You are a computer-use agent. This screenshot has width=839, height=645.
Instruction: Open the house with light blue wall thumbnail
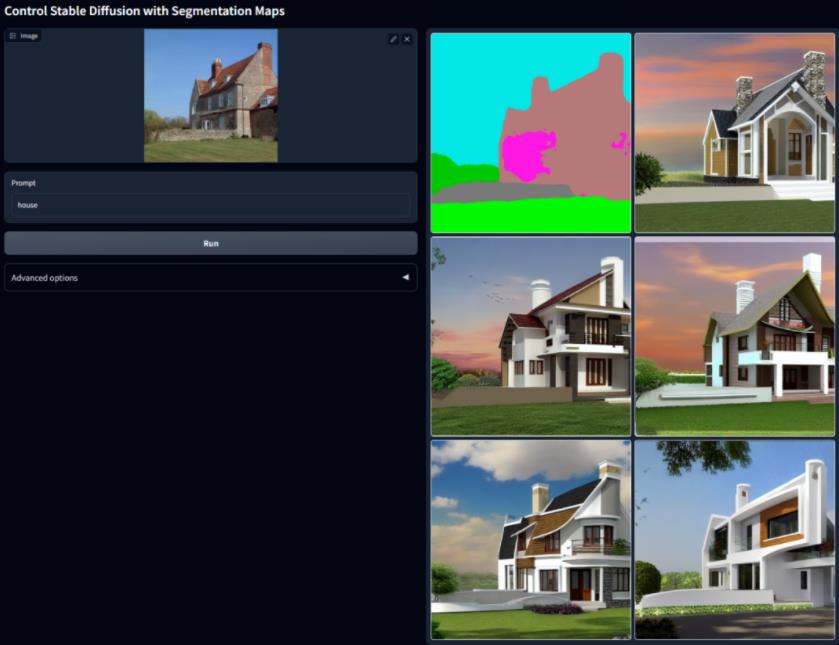pyautogui.click(x=734, y=337)
